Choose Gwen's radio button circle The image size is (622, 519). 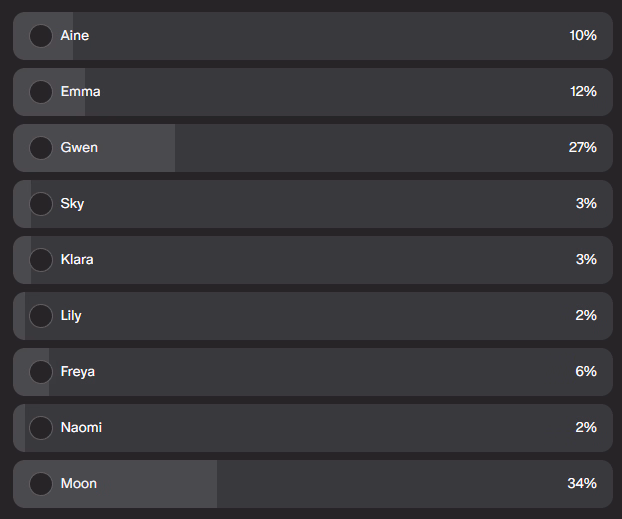pos(41,148)
